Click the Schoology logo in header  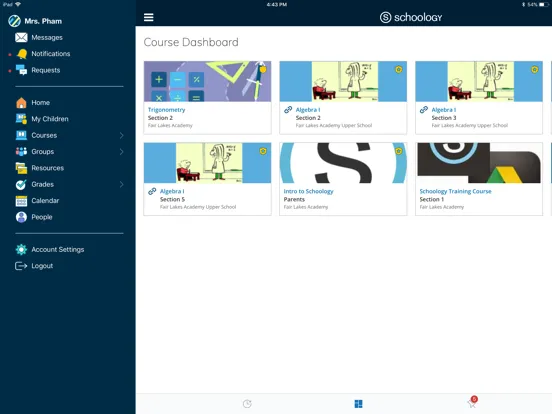click(411, 17)
